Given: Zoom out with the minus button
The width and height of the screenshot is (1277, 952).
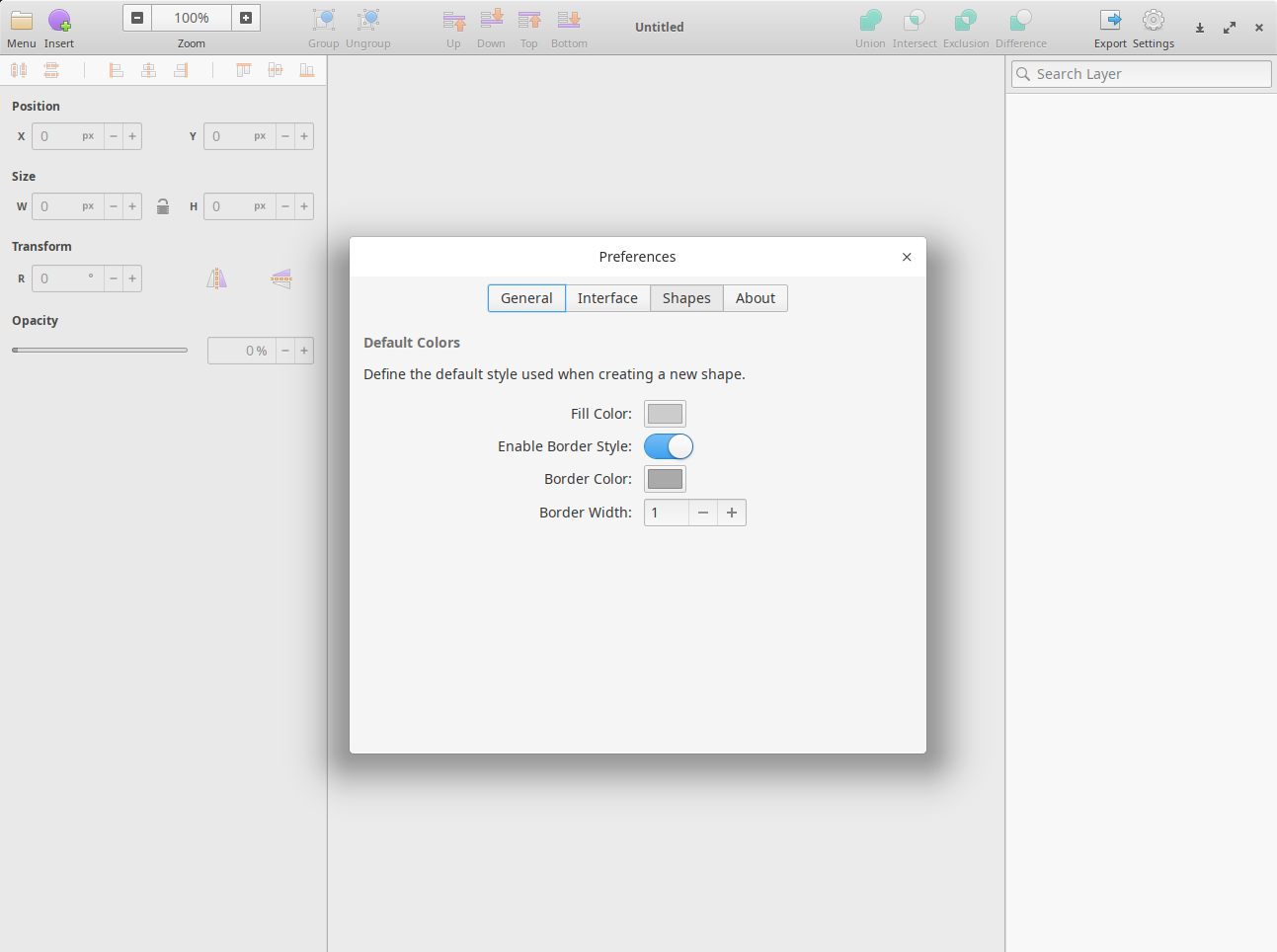Looking at the screenshot, I should pyautogui.click(x=137, y=18).
